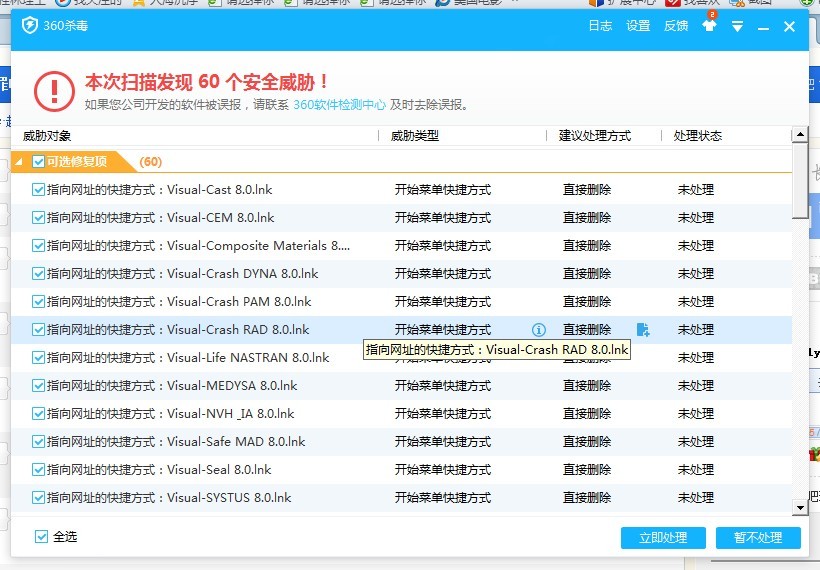
Task: Open the 360软件检测中心 link
Action: click(339, 105)
